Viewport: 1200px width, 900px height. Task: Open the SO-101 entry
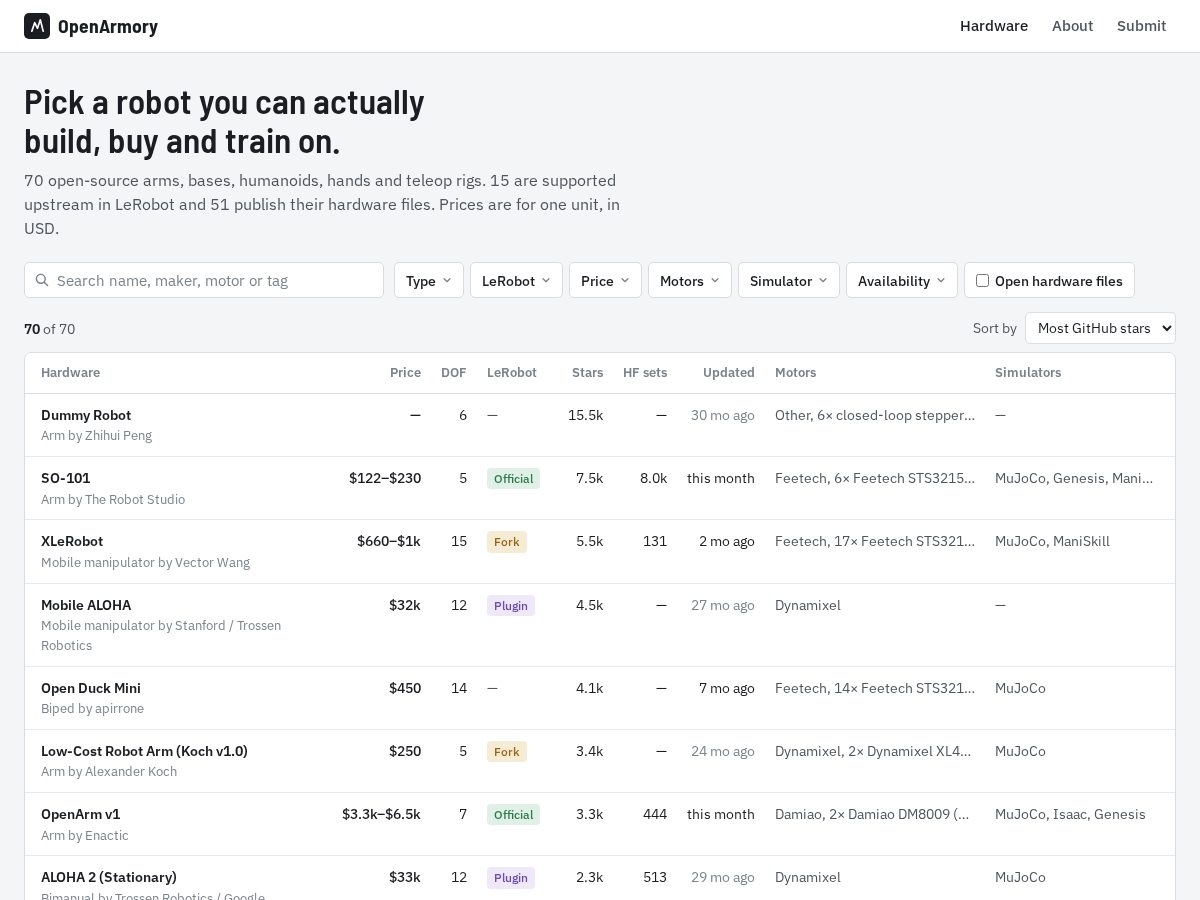[66, 478]
